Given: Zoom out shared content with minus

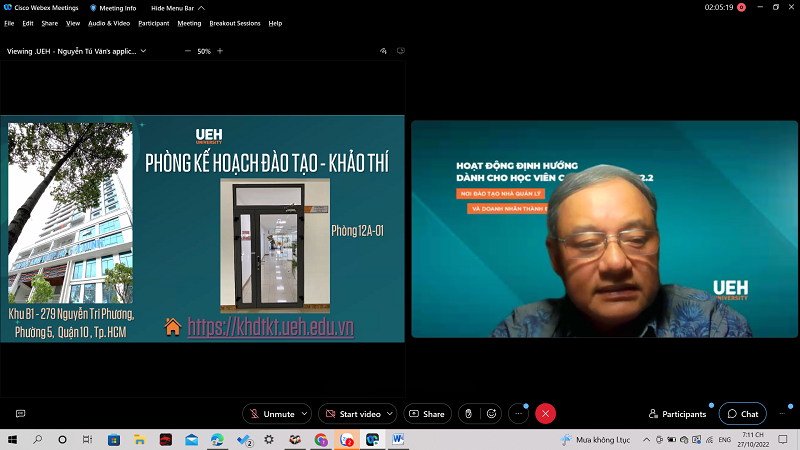Looking at the screenshot, I should coord(187,51).
